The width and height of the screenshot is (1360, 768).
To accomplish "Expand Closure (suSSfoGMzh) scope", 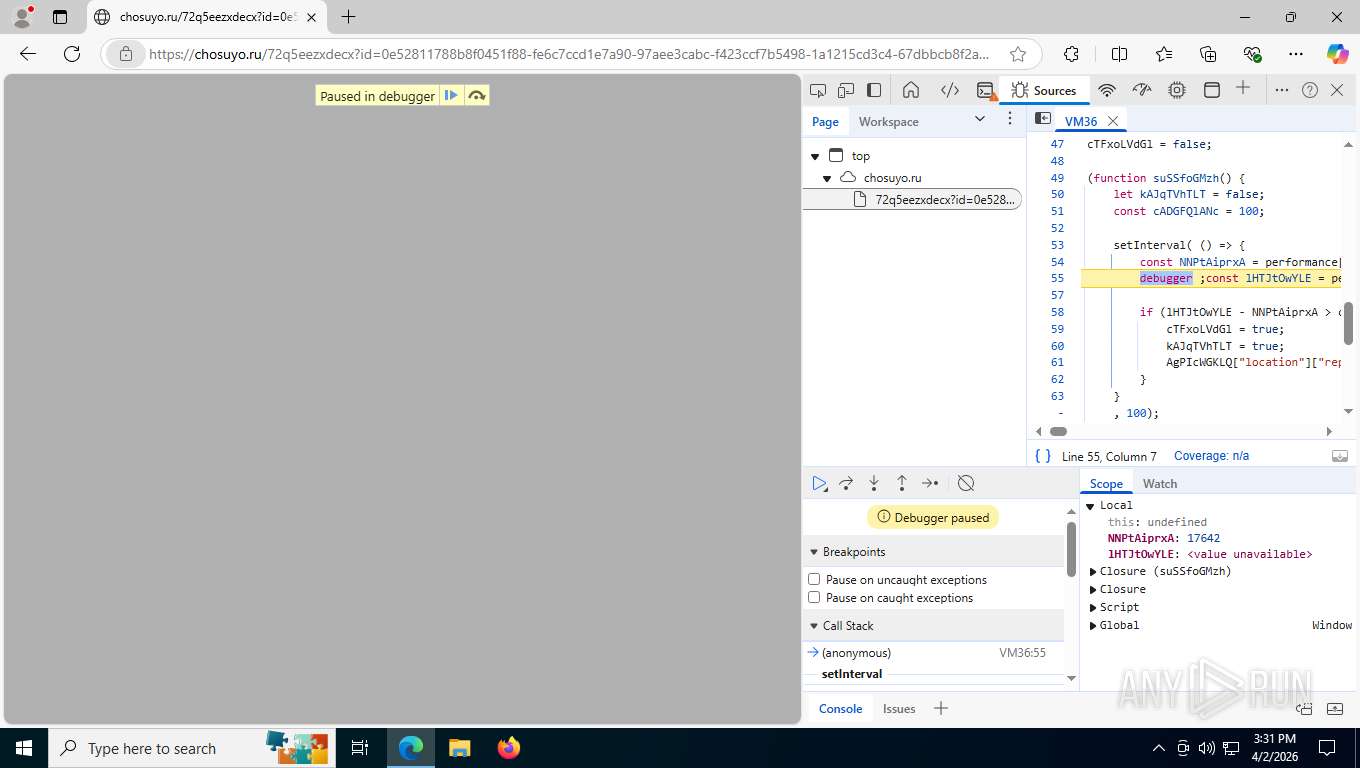I will (x=1093, y=572).
